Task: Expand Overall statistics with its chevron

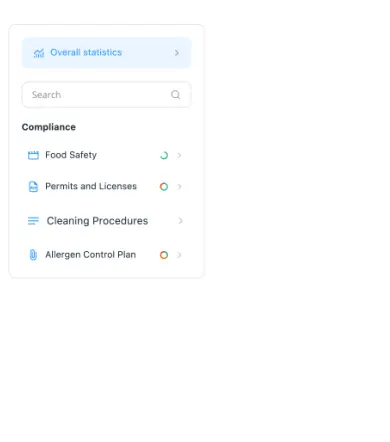Action: 177,53
